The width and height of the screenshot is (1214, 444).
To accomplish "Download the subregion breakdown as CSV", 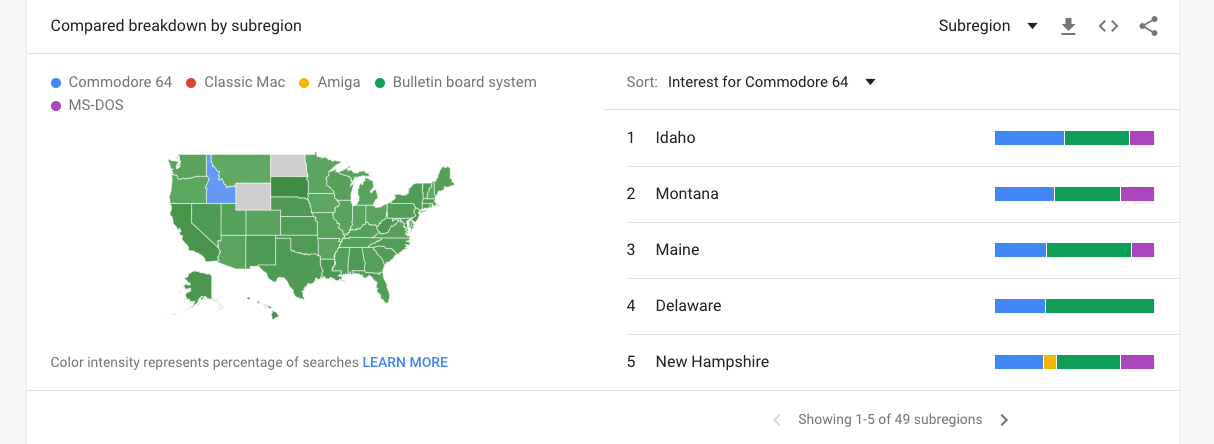I will [1068, 27].
